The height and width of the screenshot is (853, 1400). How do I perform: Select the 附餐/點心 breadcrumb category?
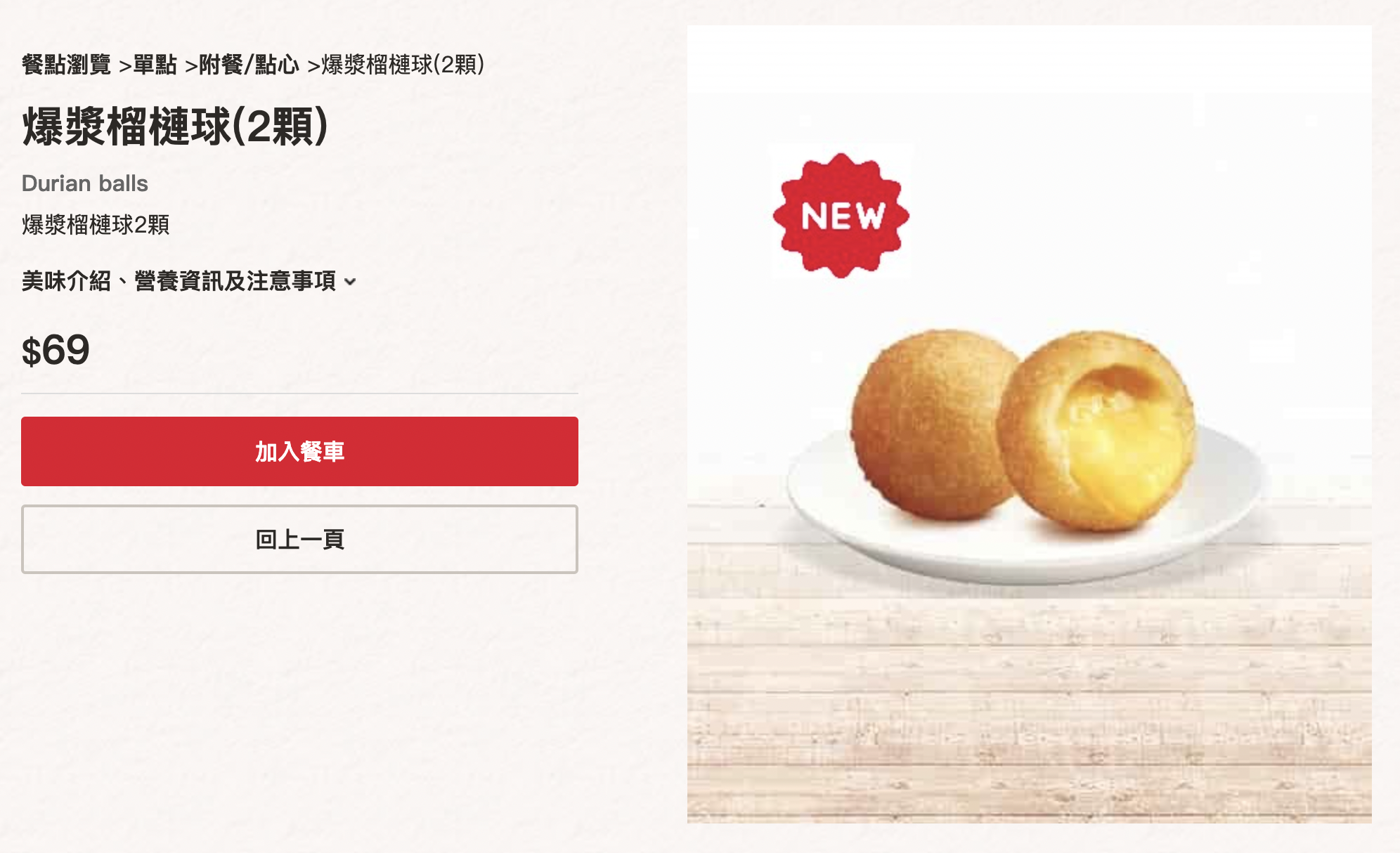(x=249, y=65)
